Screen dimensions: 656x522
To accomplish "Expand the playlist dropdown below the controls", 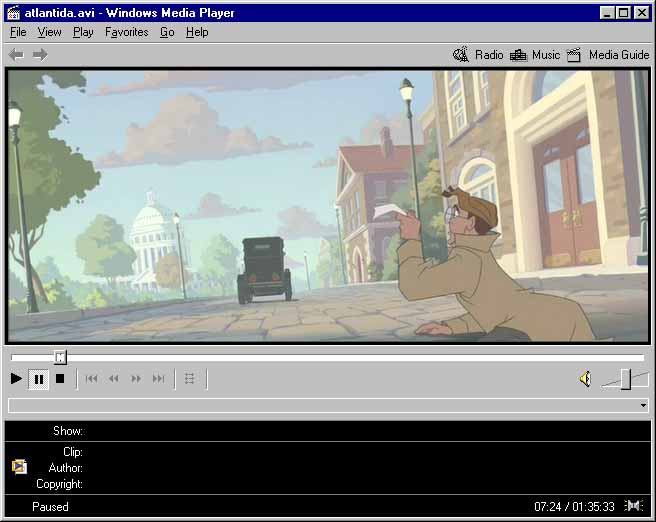I will (643, 406).
